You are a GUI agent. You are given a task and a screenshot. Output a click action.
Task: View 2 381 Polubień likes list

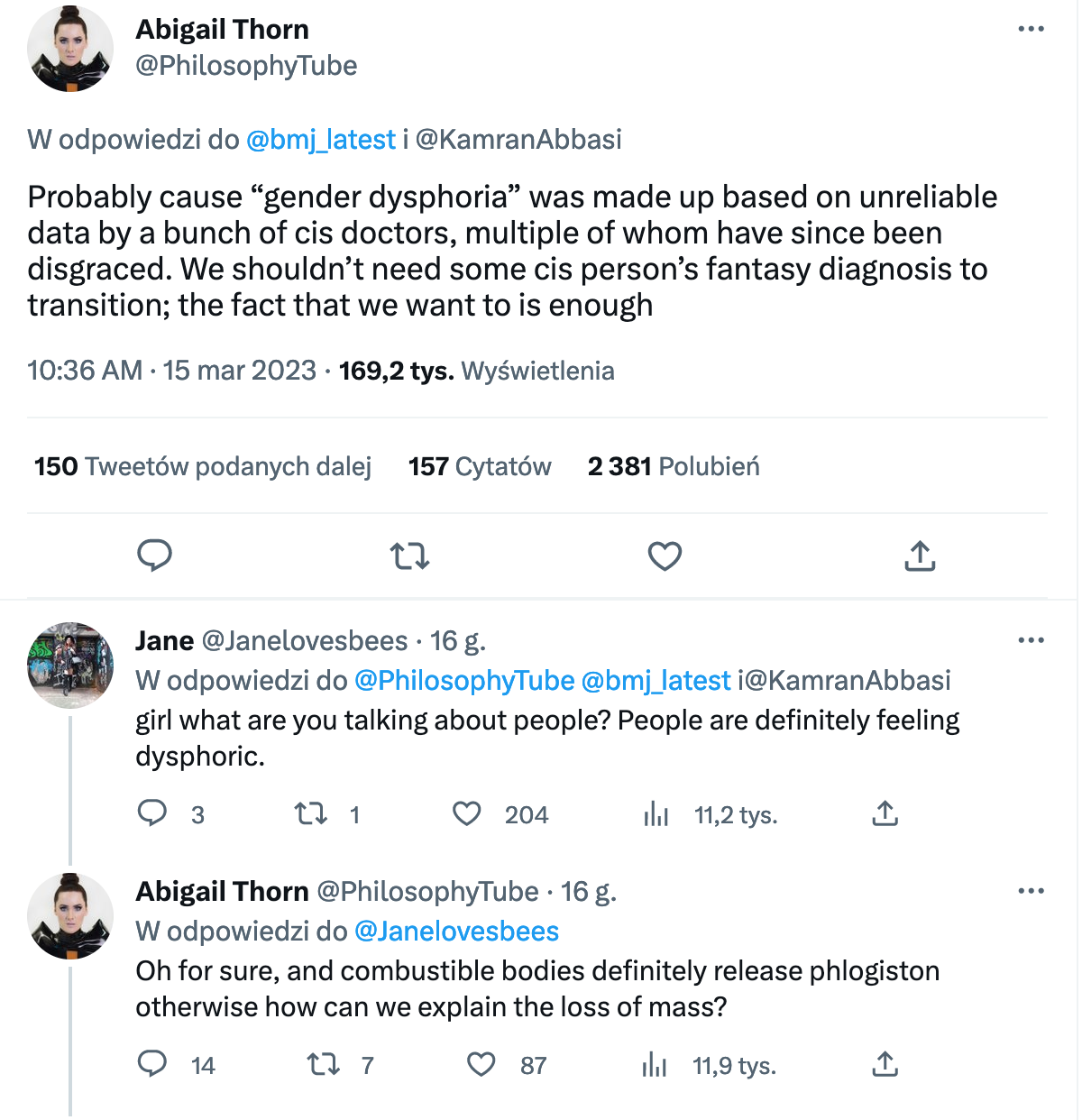pos(674,466)
